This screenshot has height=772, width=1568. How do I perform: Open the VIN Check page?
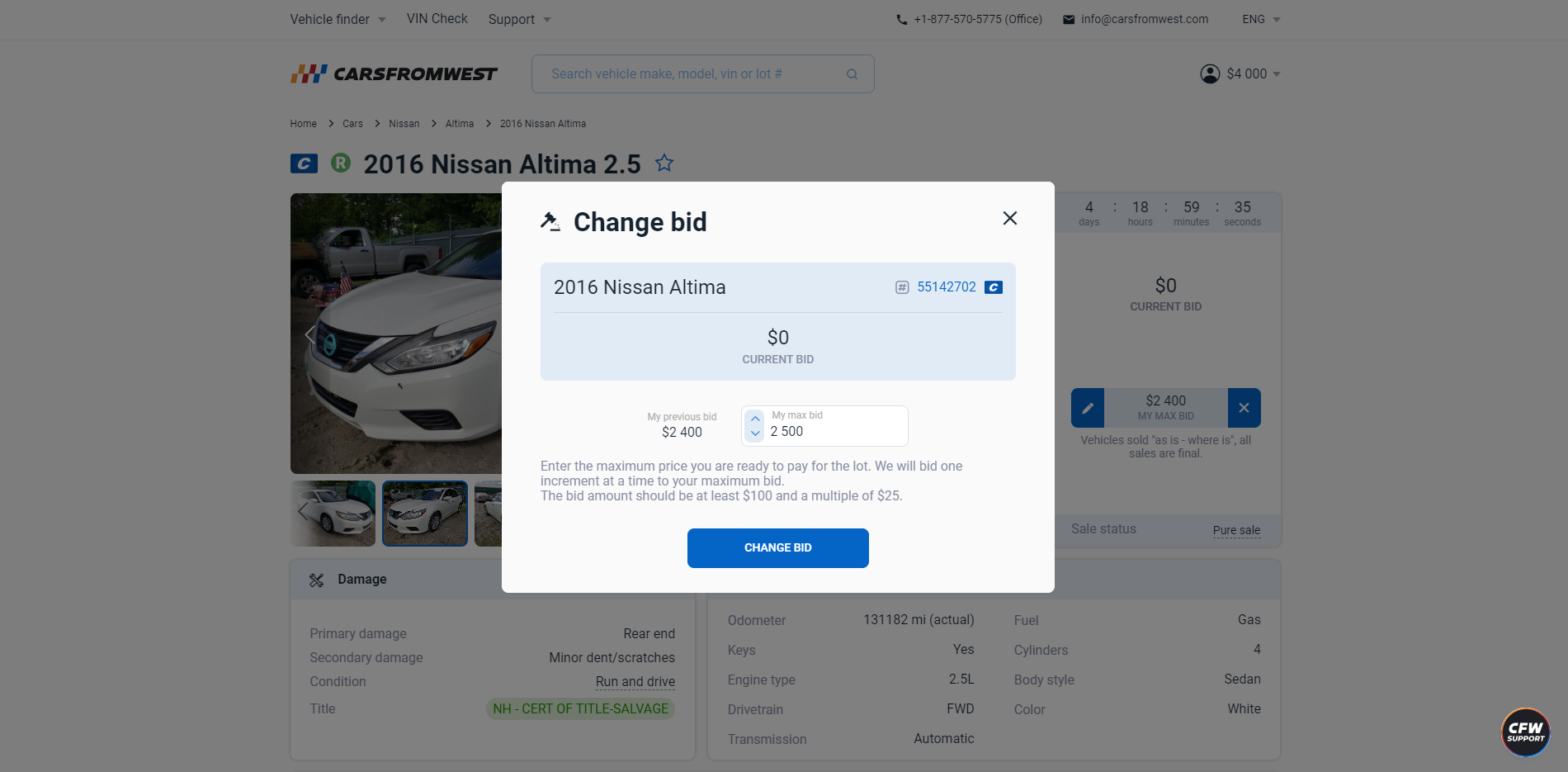(437, 19)
